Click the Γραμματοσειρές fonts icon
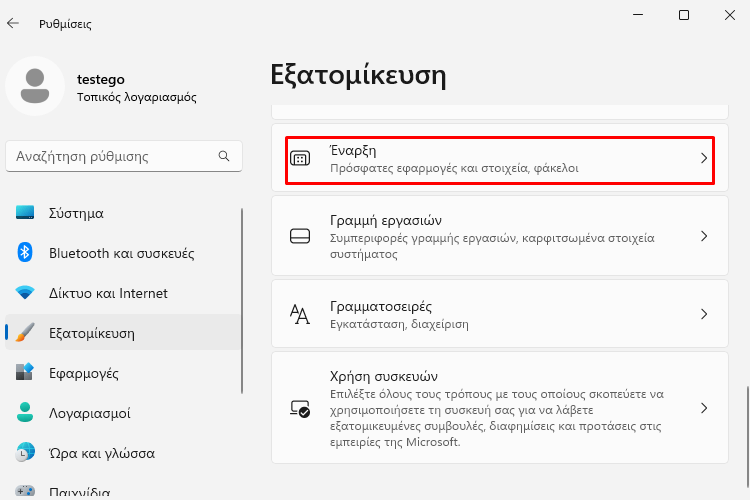 point(300,314)
